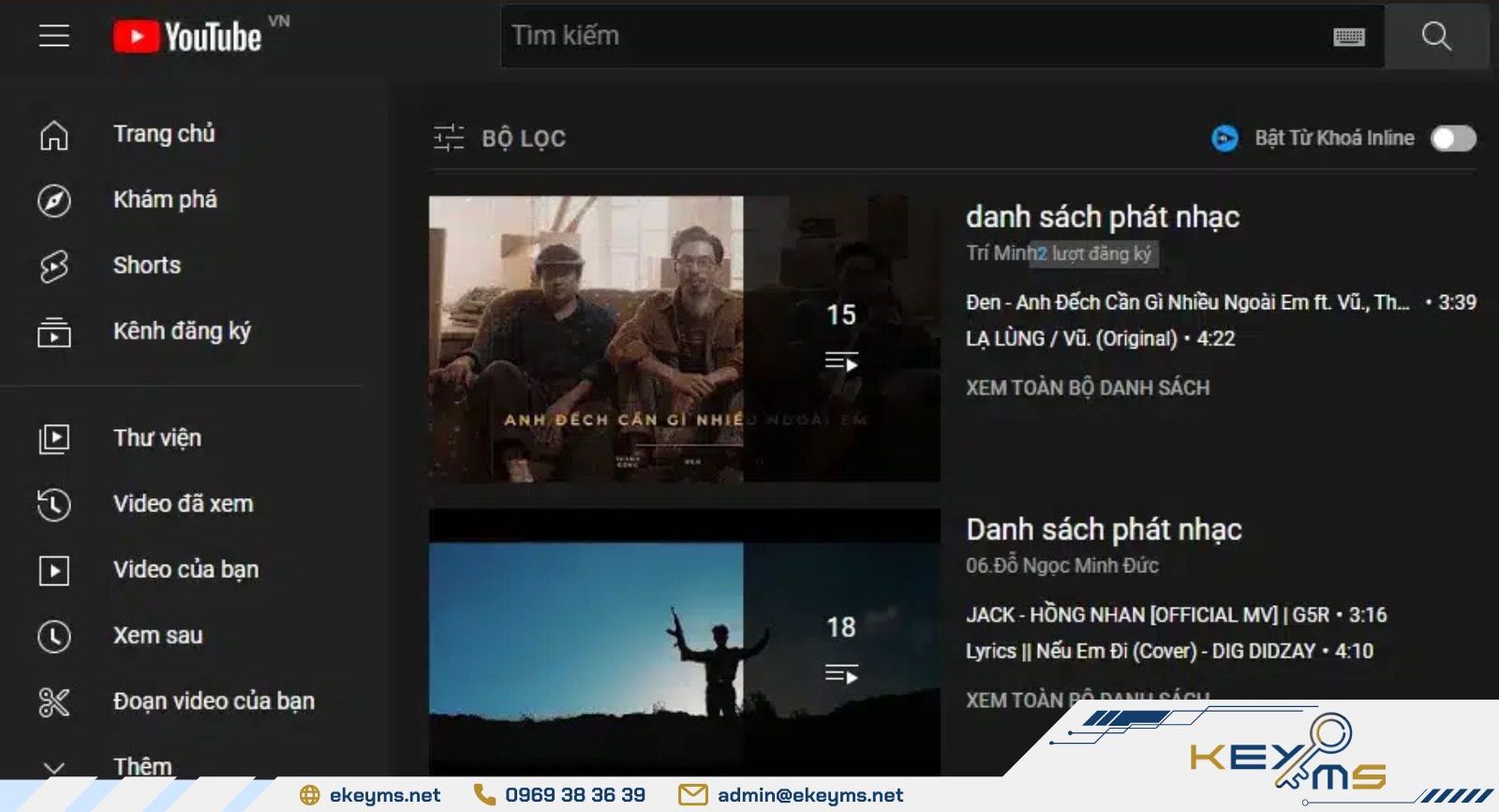
Task: Click the Video đã xem history icon
Action: (x=54, y=504)
